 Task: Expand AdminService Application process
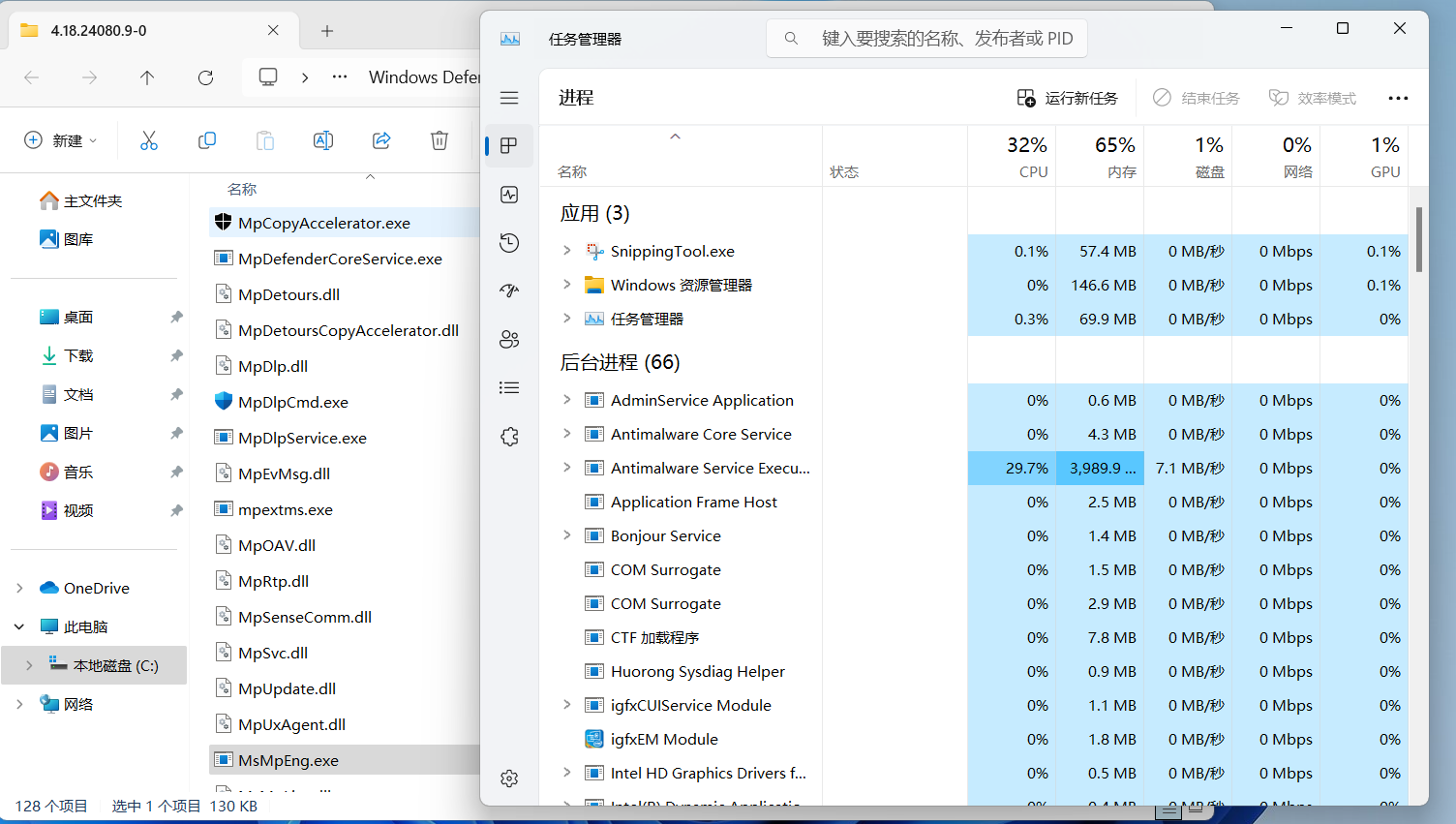(567, 400)
